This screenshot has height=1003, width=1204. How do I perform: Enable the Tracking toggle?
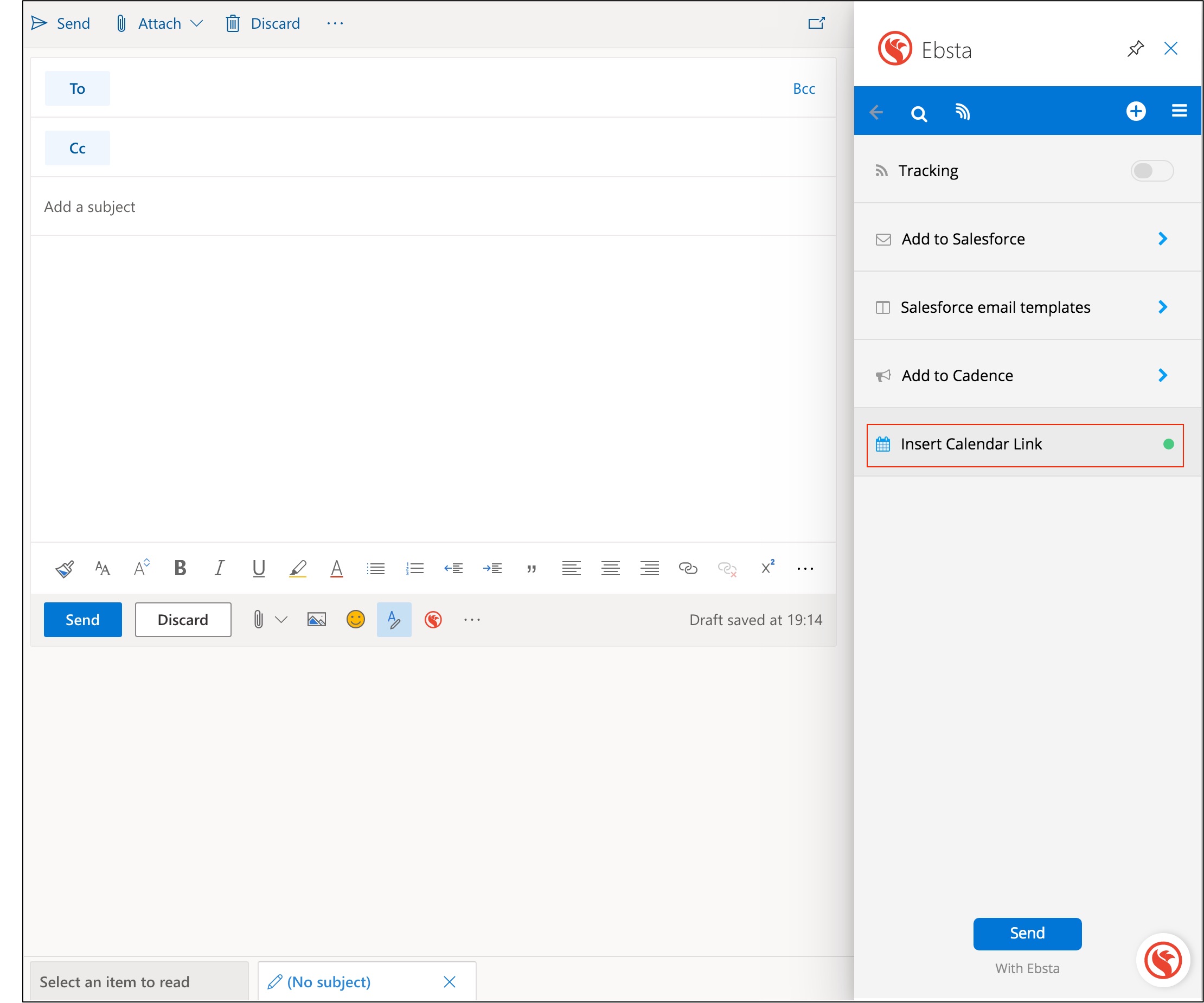tap(1151, 171)
